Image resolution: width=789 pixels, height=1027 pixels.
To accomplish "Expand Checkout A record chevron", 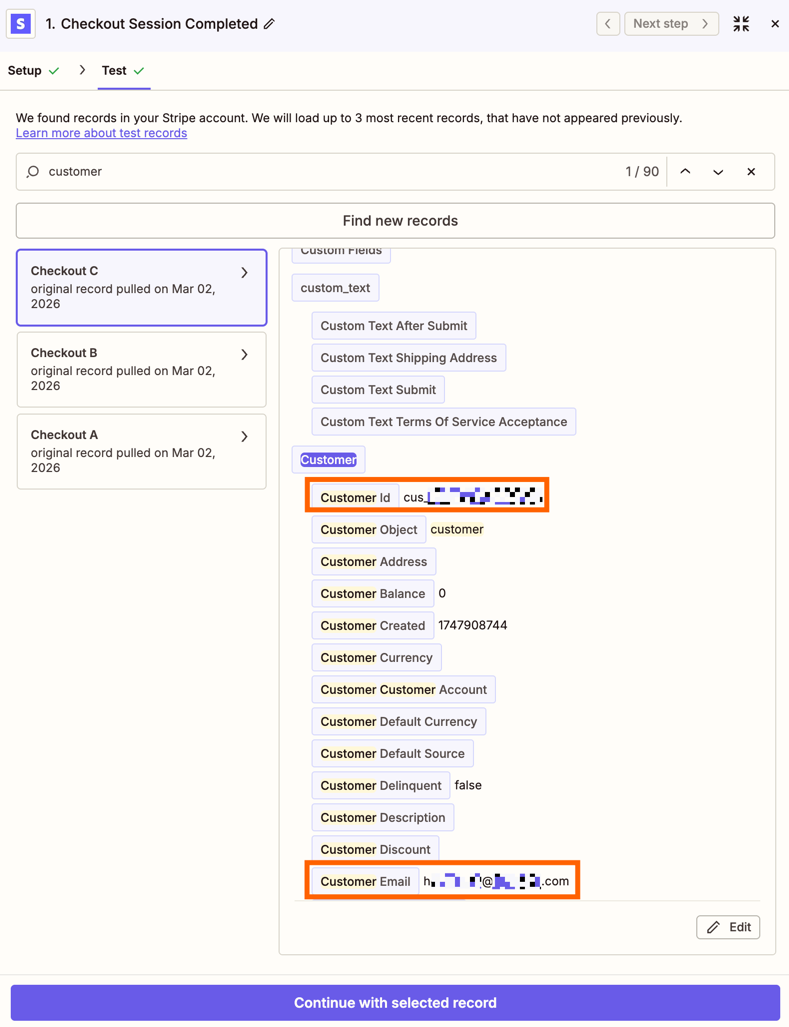I will [x=245, y=436].
